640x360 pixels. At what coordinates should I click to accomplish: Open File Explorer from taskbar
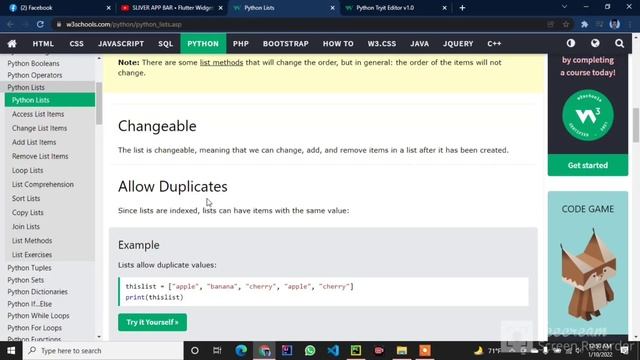click(x=402, y=351)
